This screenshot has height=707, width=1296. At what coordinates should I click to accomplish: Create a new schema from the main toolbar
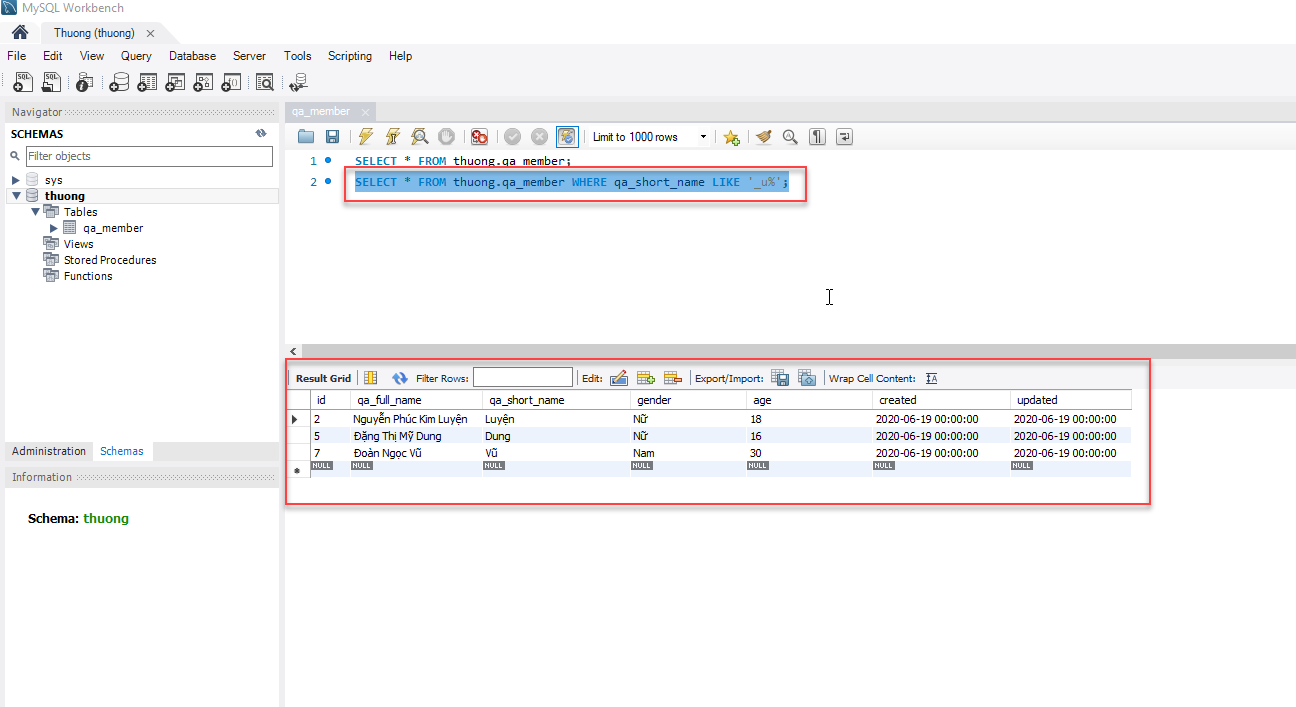119,83
